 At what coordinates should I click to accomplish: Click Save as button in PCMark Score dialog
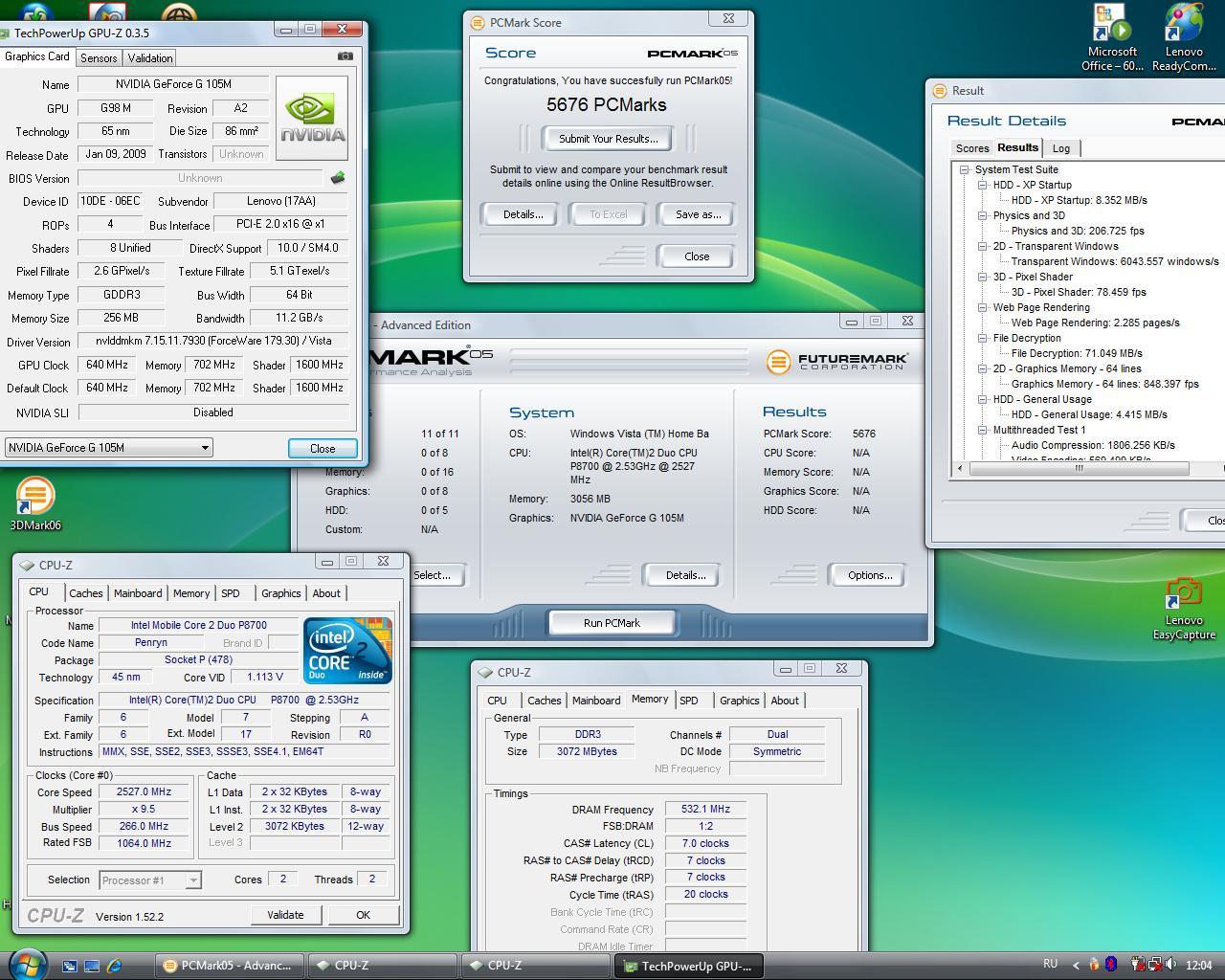699,214
